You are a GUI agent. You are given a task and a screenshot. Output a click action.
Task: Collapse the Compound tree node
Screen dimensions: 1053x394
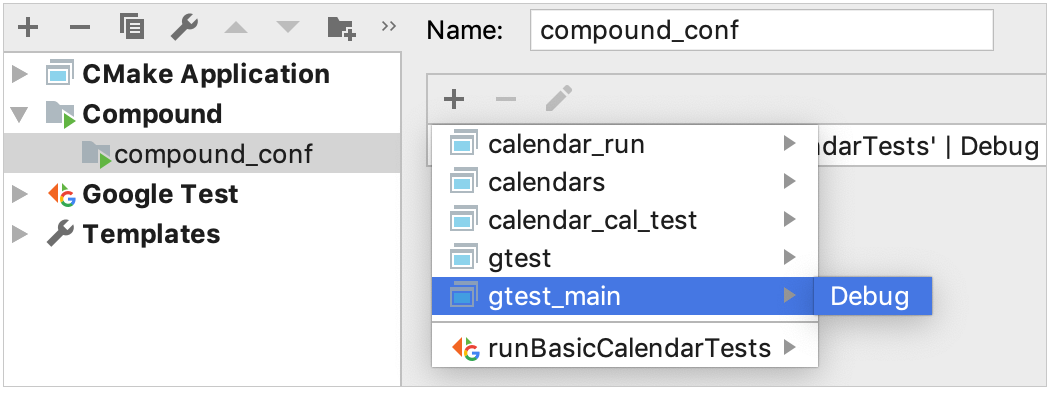(x=20, y=115)
